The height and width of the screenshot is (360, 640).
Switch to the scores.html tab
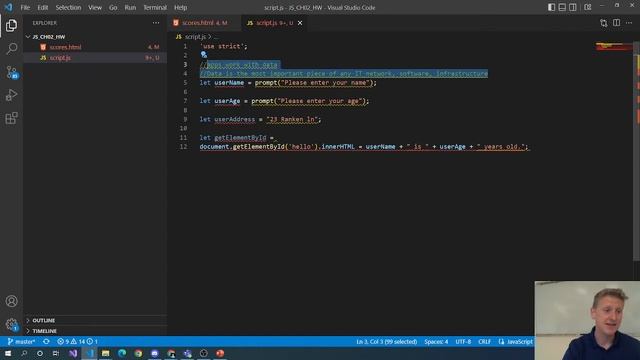point(204,23)
